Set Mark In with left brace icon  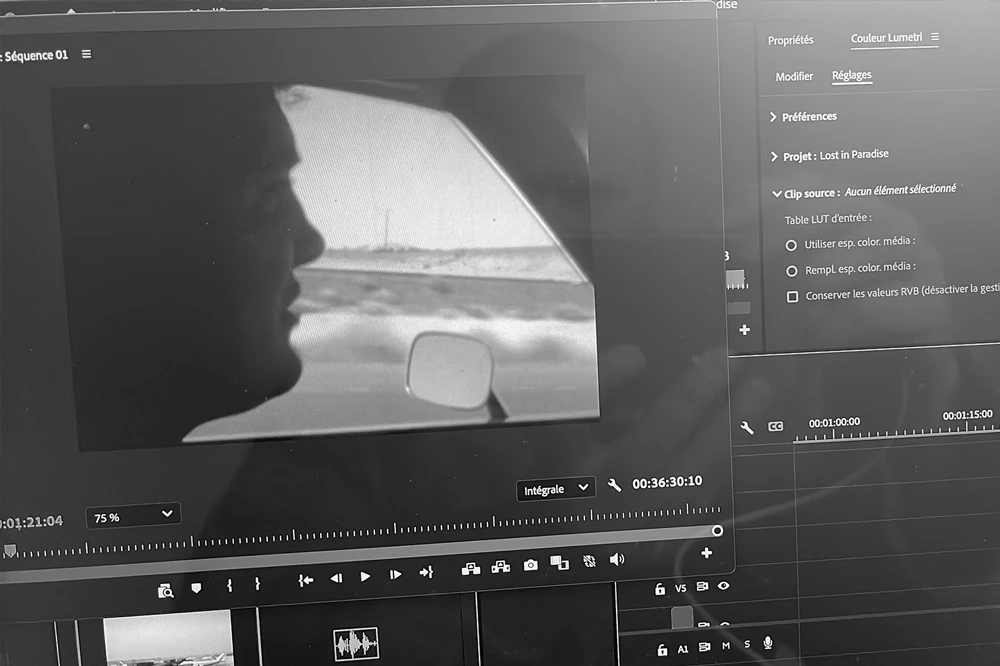coord(230,585)
